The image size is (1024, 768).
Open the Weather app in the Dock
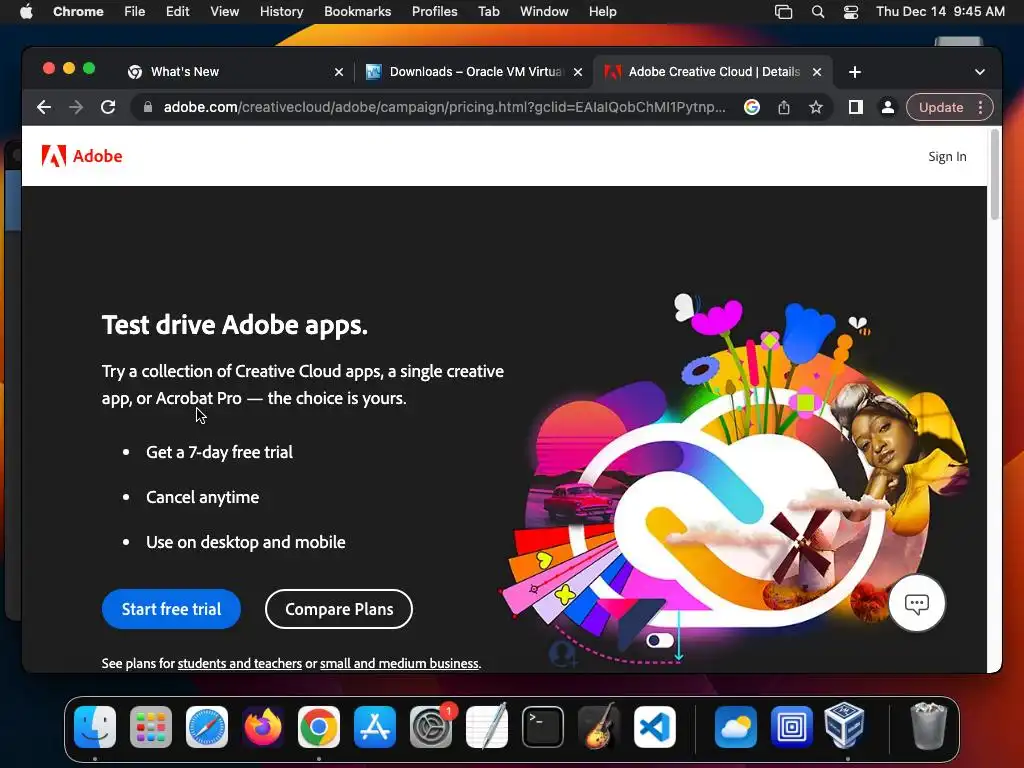(x=735, y=727)
